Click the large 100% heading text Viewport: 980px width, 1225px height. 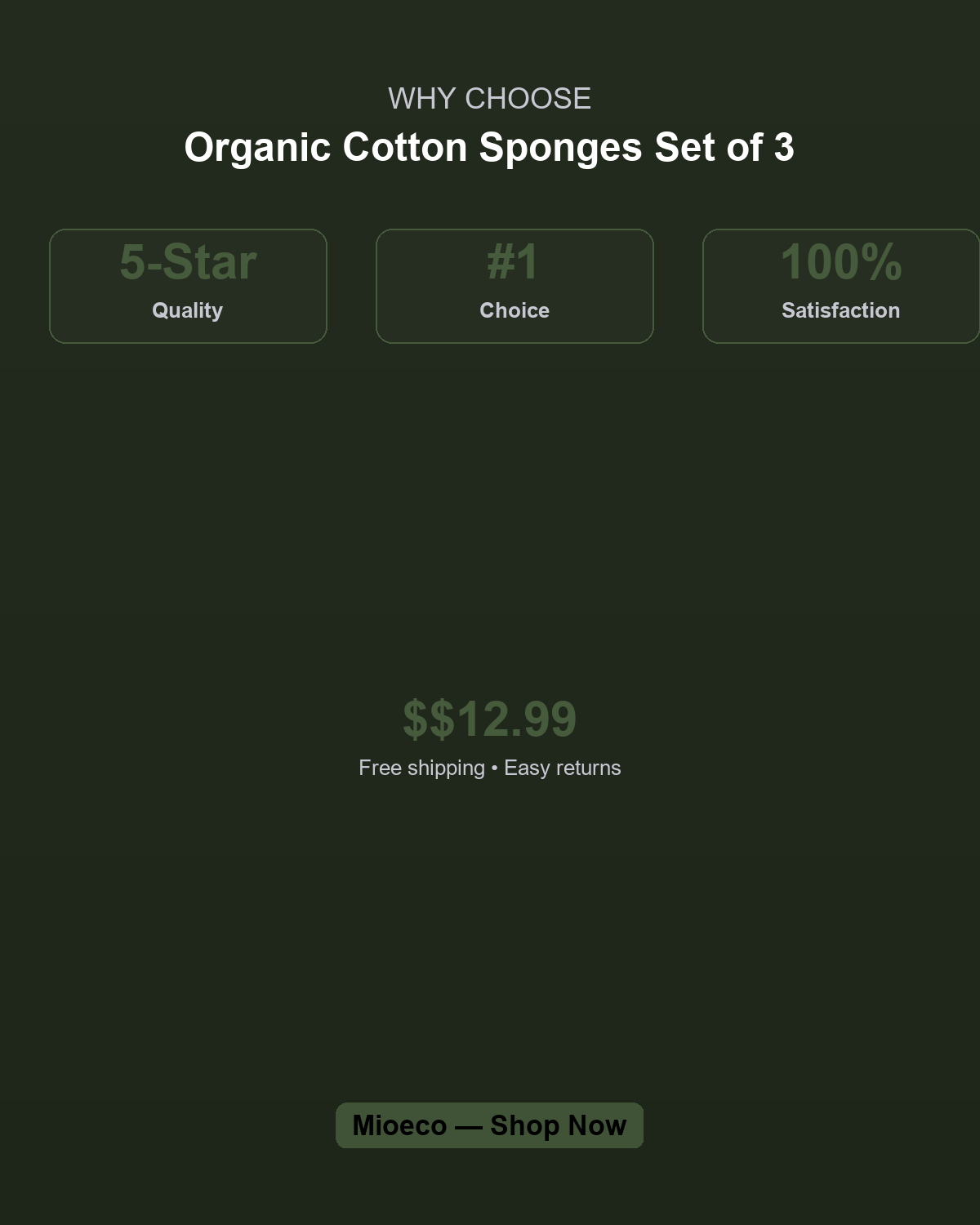coord(841,262)
